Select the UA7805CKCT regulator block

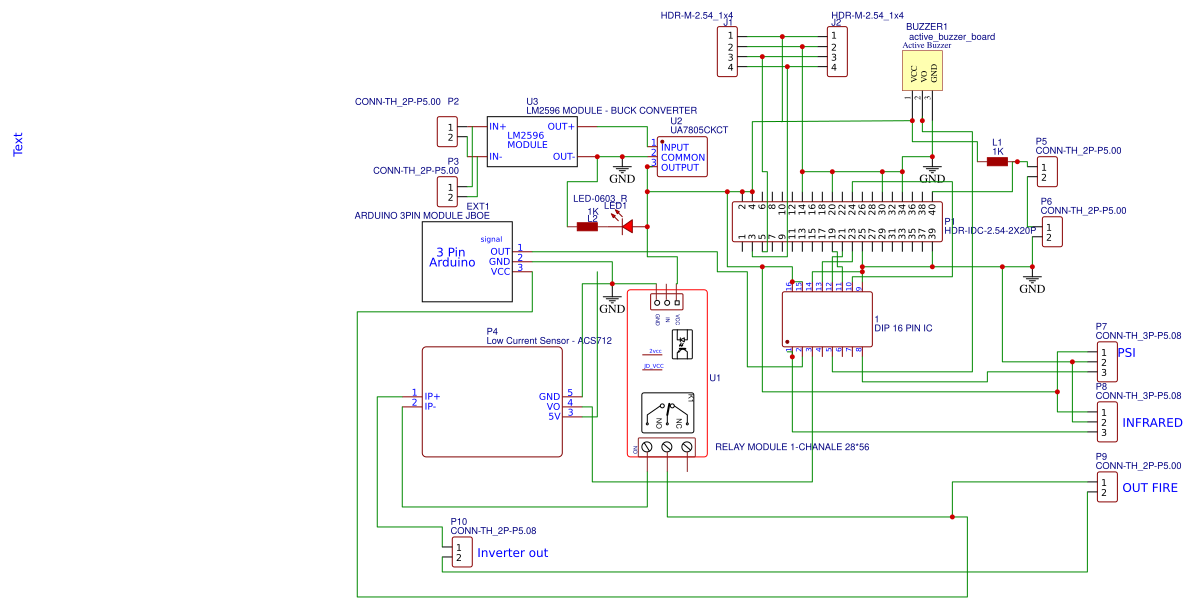682,156
